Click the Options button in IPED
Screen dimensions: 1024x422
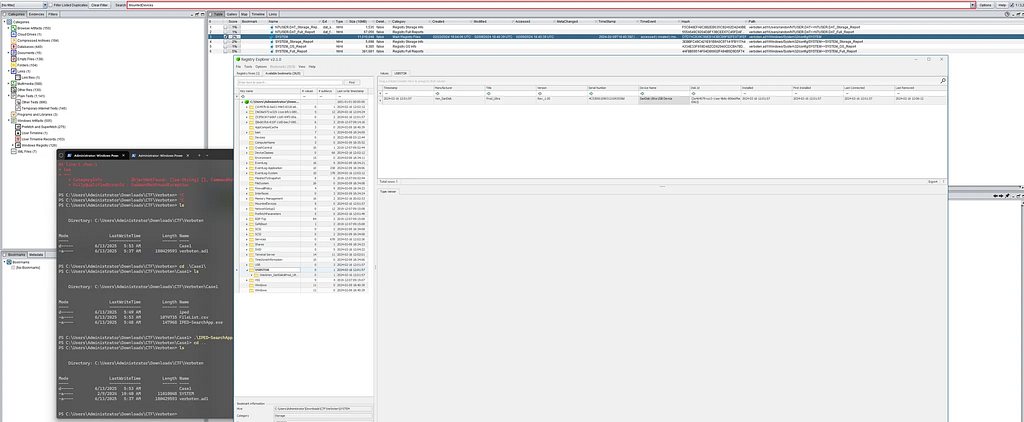pyautogui.click(x=985, y=5)
